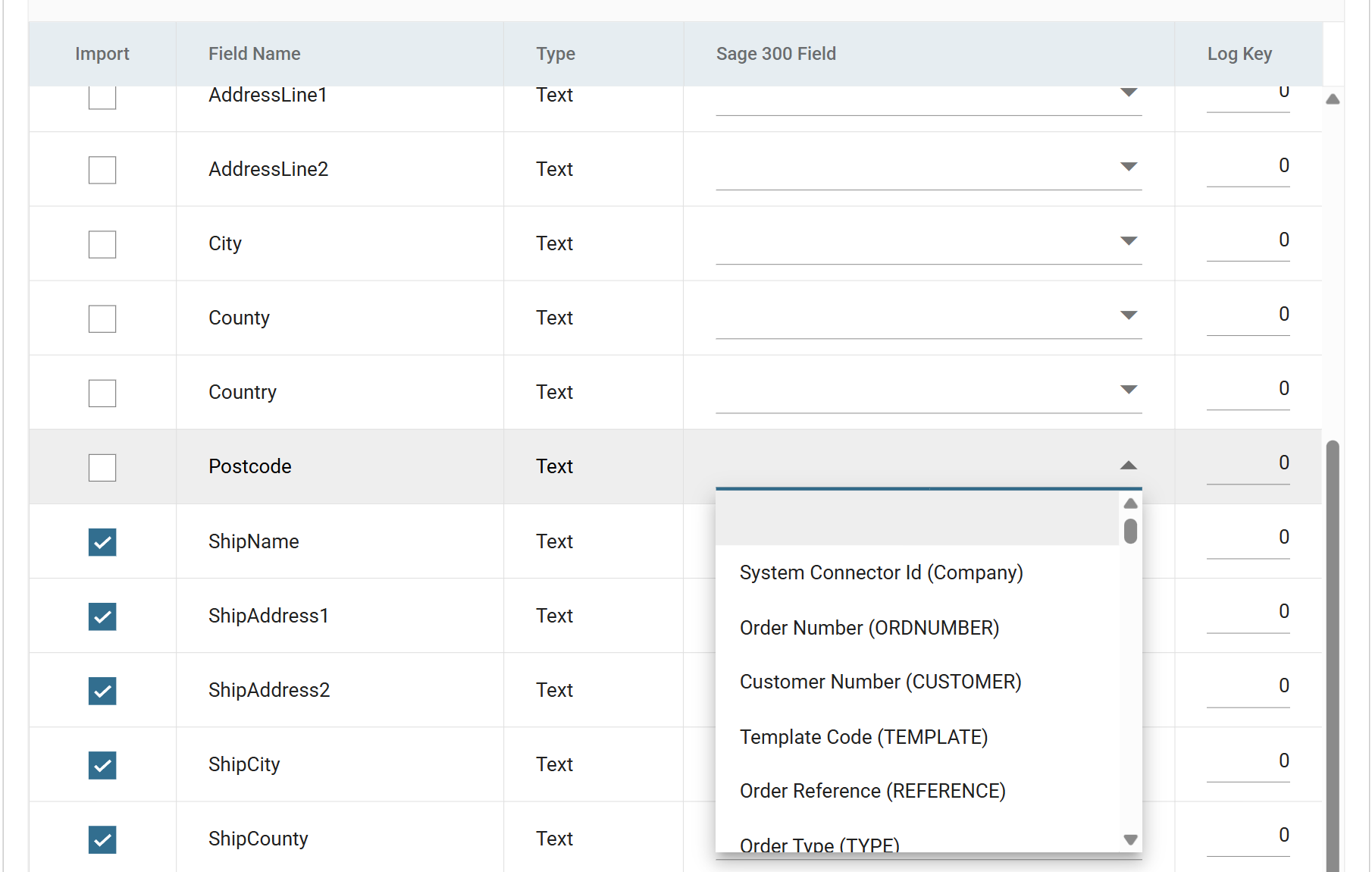Uncheck the ShipCity import checkbox
Image resolution: width=1372 pixels, height=872 pixels.
(102, 765)
